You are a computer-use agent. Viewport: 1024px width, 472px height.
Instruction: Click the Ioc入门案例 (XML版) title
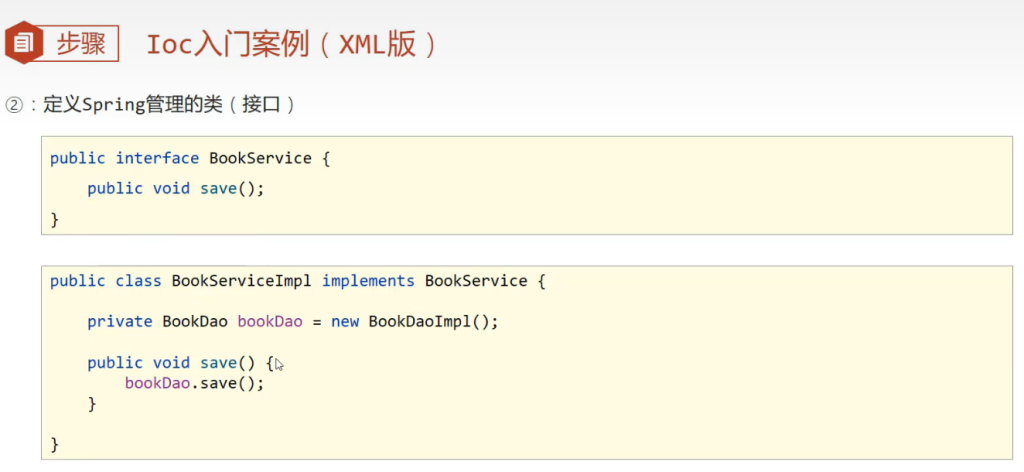pos(292,45)
